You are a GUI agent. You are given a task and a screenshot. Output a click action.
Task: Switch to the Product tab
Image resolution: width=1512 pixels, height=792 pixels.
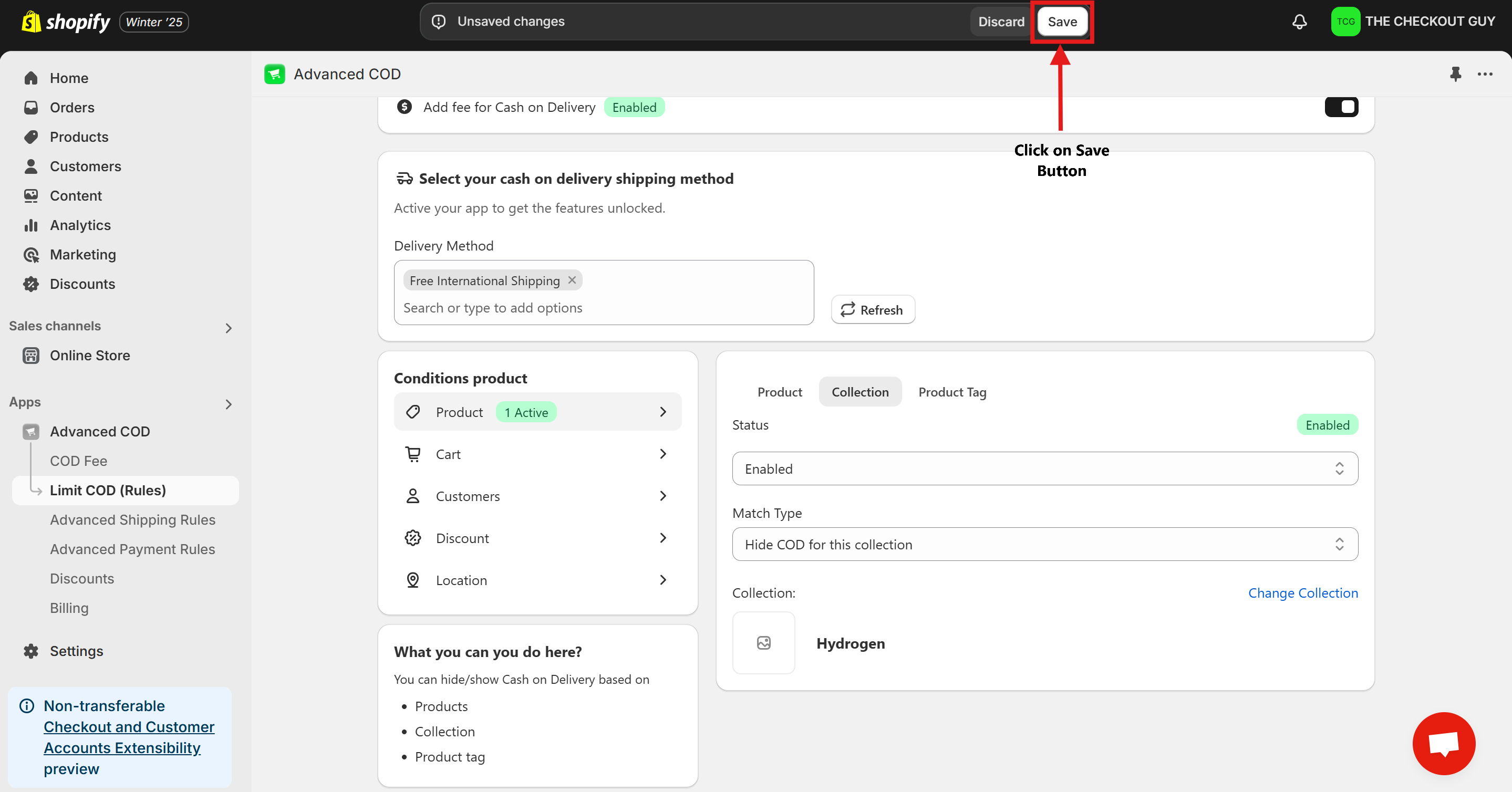pyautogui.click(x=780, y=392)
